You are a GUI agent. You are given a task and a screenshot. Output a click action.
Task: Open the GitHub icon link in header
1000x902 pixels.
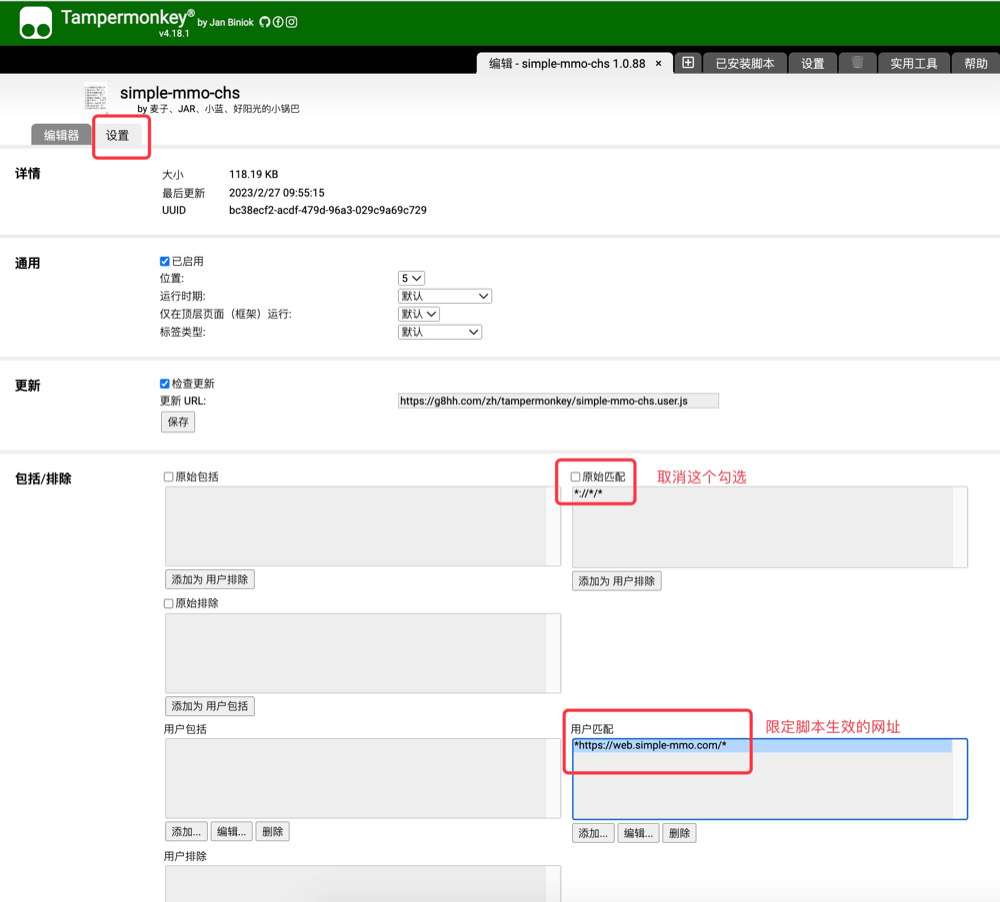265,22
